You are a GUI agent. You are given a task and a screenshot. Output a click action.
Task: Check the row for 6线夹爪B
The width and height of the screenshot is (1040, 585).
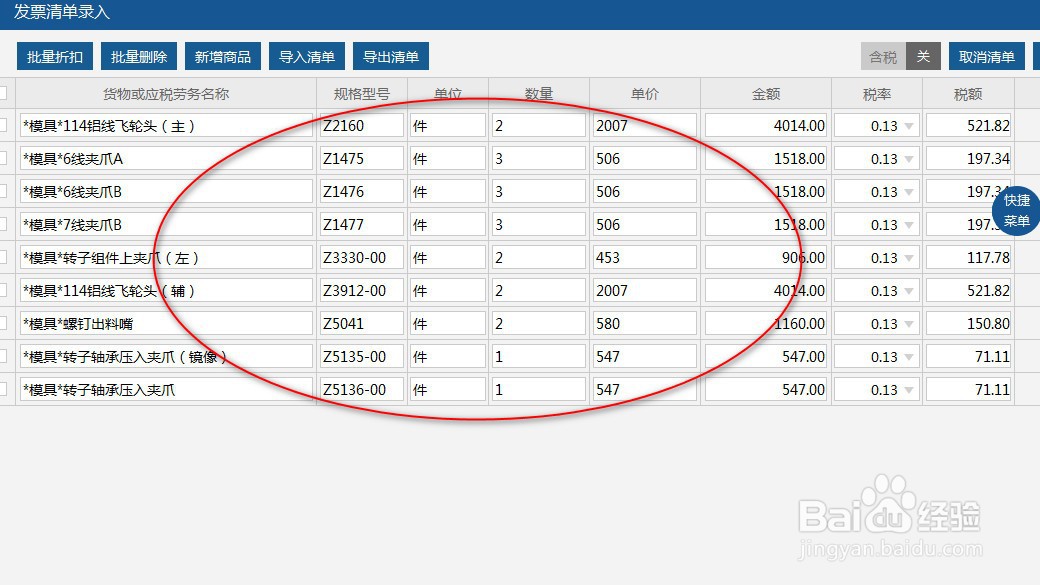tap(3, 191)
